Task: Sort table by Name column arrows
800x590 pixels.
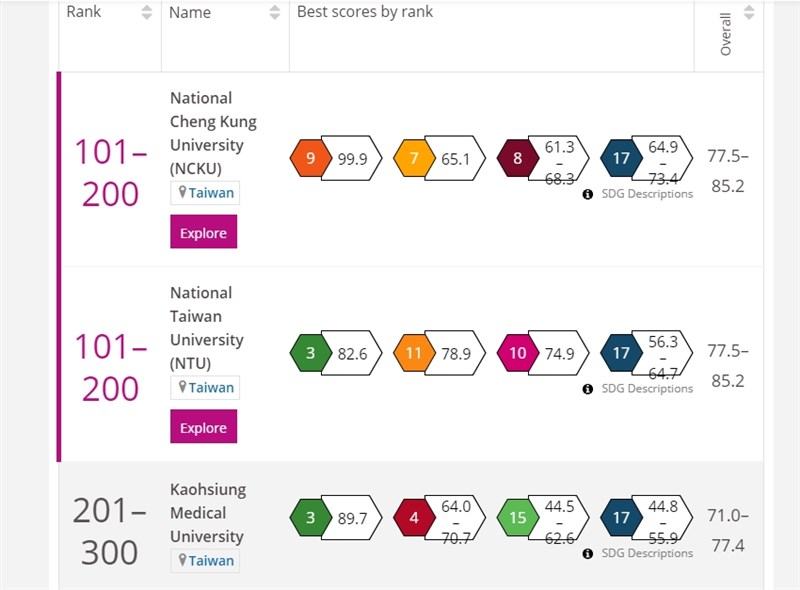Action: [x=274, y=12]
